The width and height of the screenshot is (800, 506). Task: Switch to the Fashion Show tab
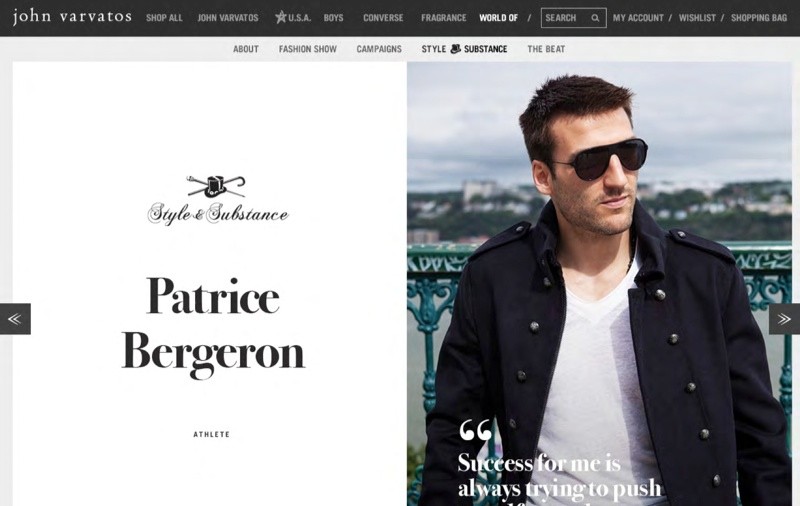307,49
